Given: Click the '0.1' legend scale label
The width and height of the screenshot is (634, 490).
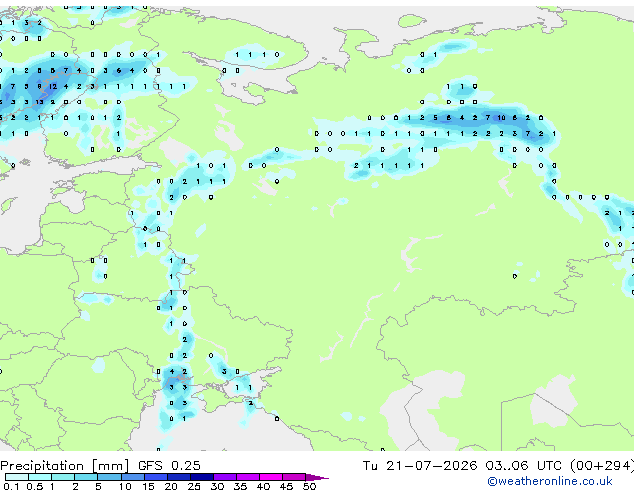Looking at the screenshot, I should click(x=11, y=486).
